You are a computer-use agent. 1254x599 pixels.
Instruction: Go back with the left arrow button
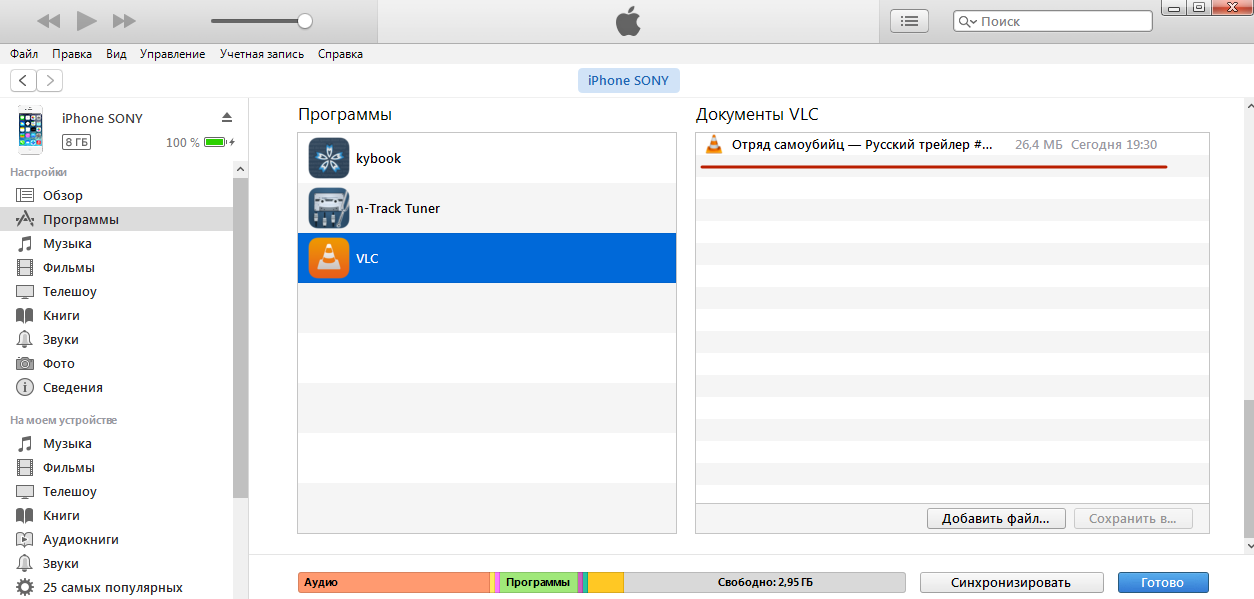[x=24, y=81]
